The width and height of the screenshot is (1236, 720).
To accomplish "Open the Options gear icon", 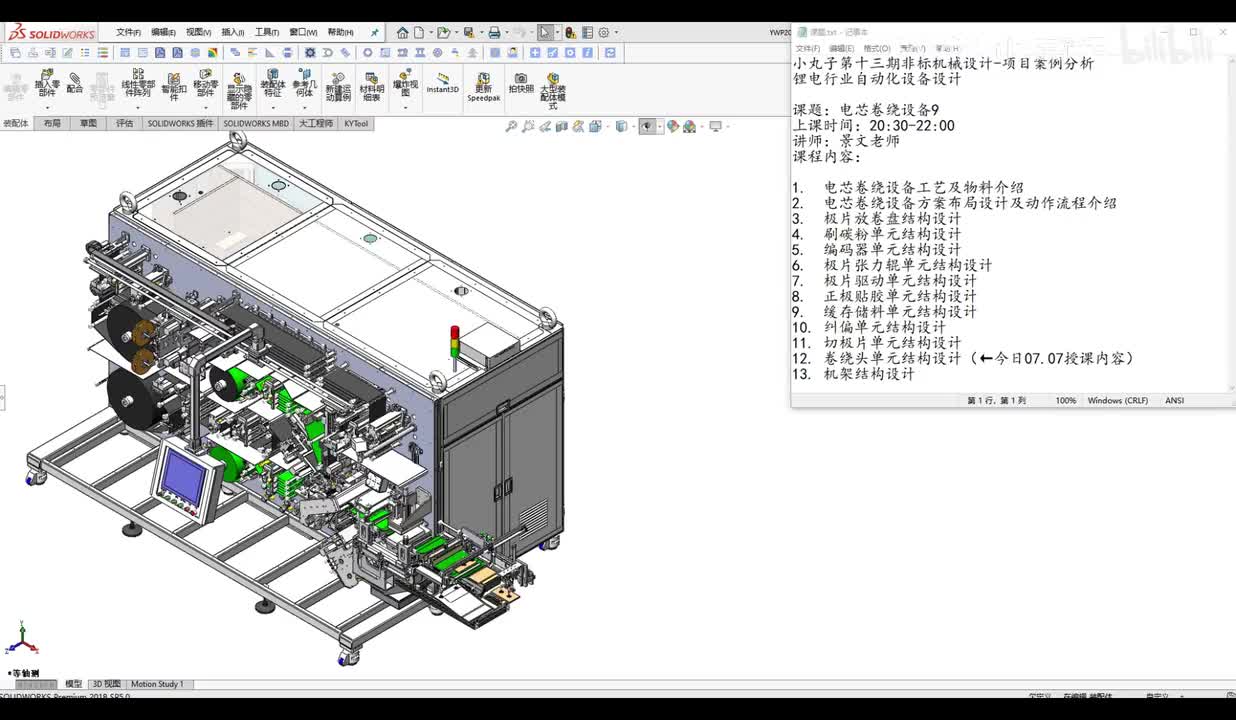I will tap(604, 33).
